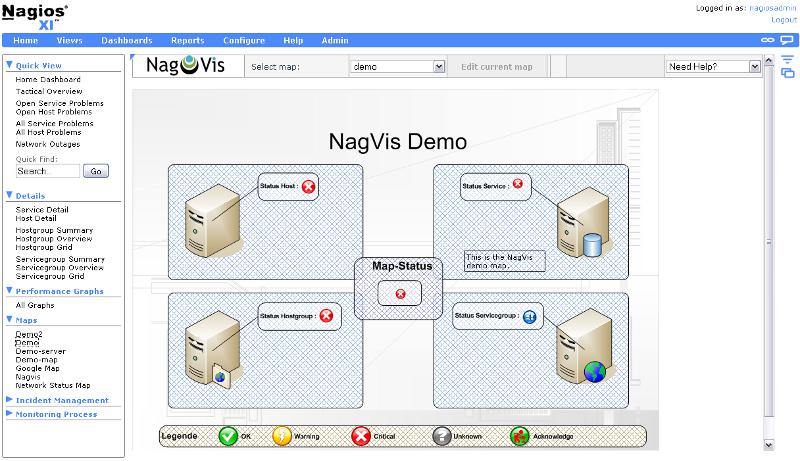Open Demo-server map link
This screenshot has width=800, height=461.
pos(41,351)
